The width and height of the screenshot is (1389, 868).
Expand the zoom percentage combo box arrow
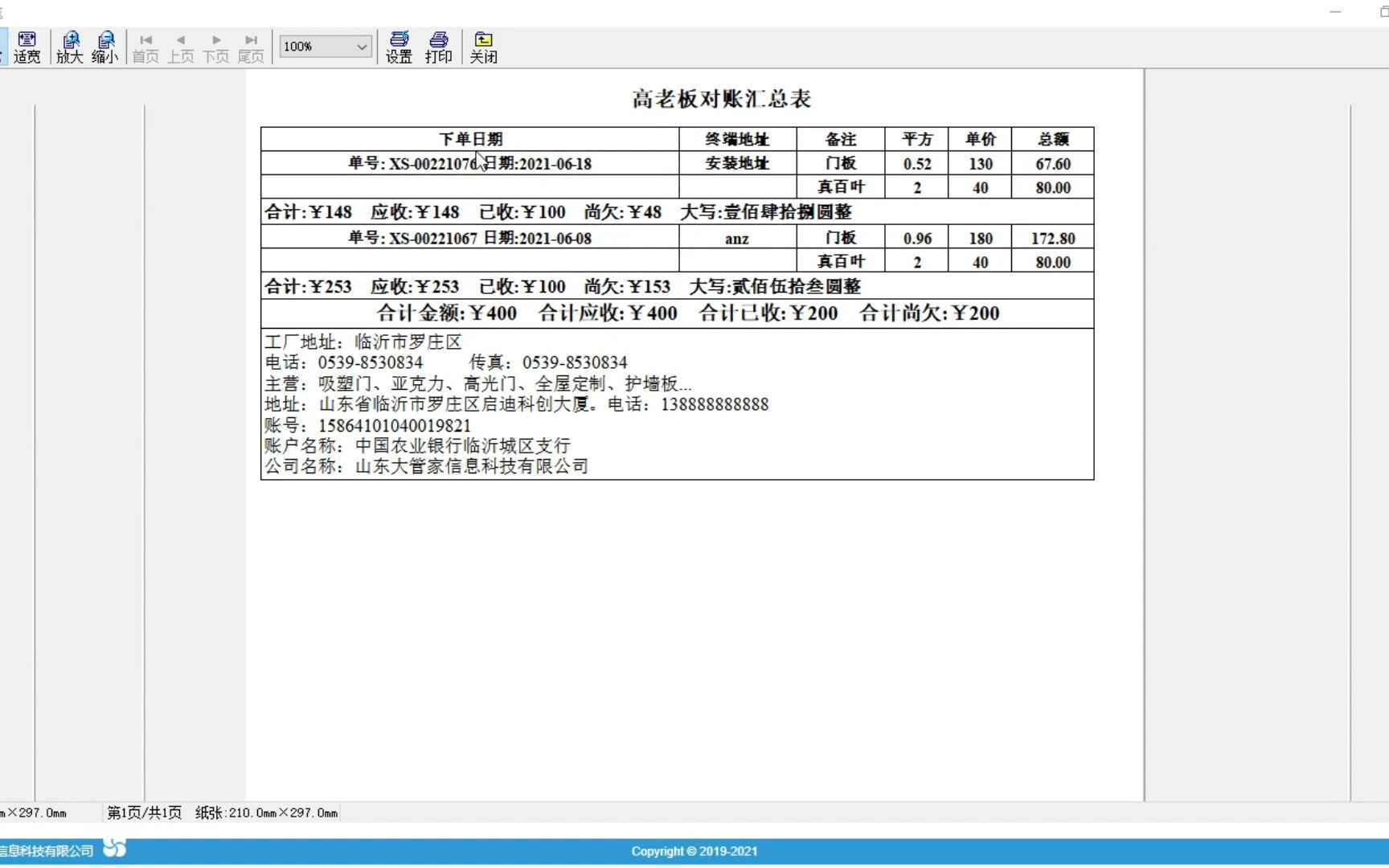(x=360, y=46)
